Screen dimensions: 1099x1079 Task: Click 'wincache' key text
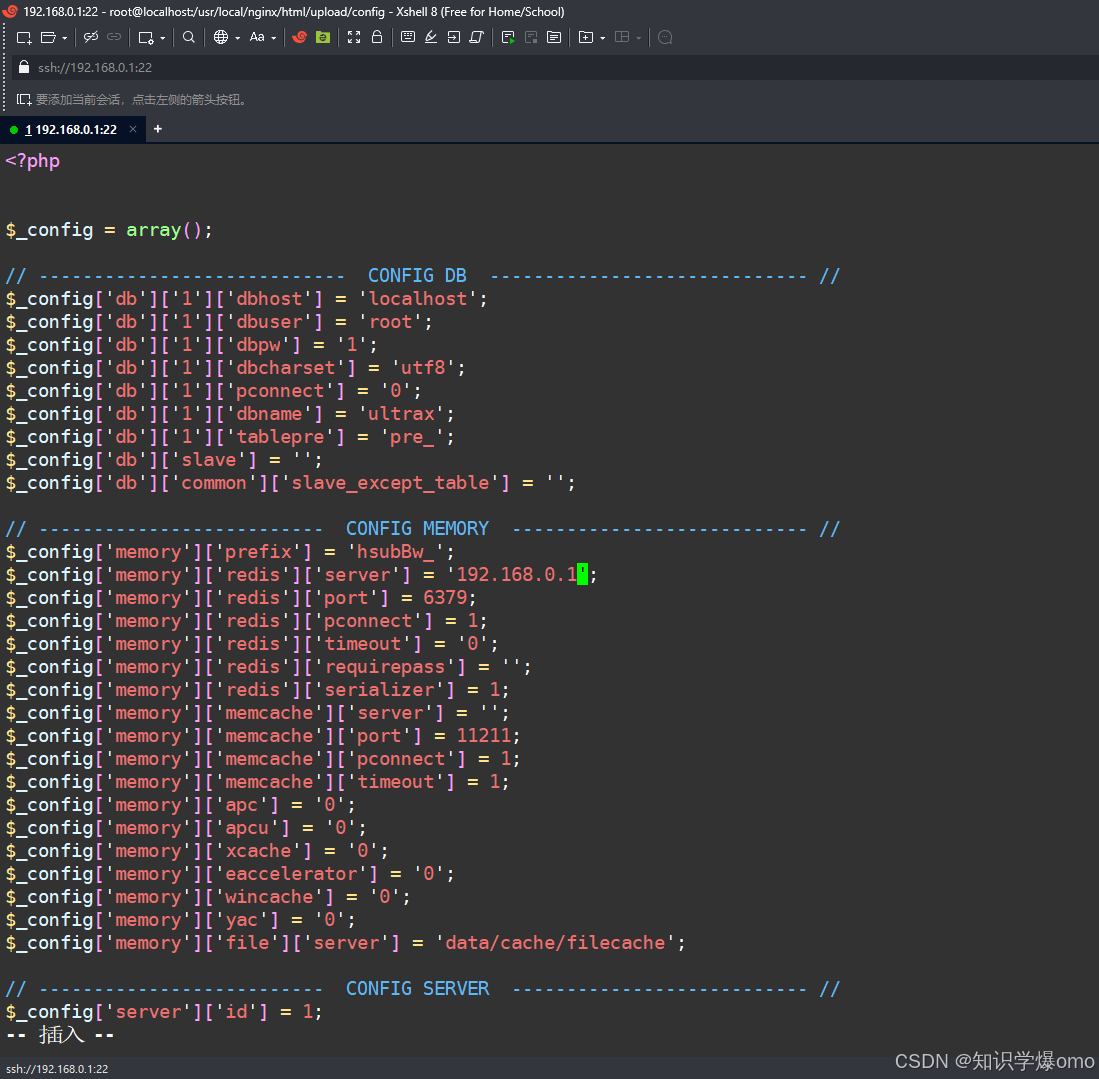(268, 897)
